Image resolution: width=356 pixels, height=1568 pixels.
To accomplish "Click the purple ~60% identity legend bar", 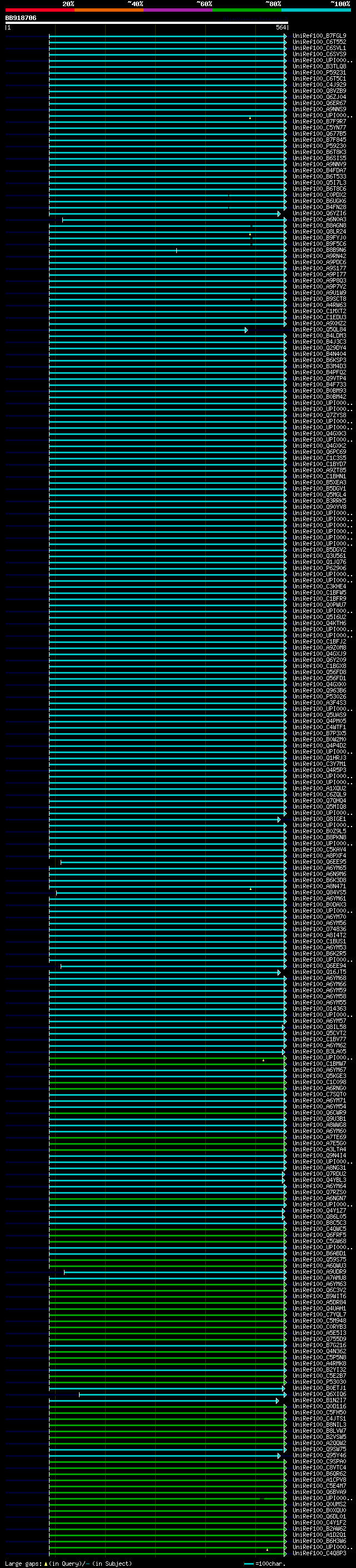I will pos(179,10).
